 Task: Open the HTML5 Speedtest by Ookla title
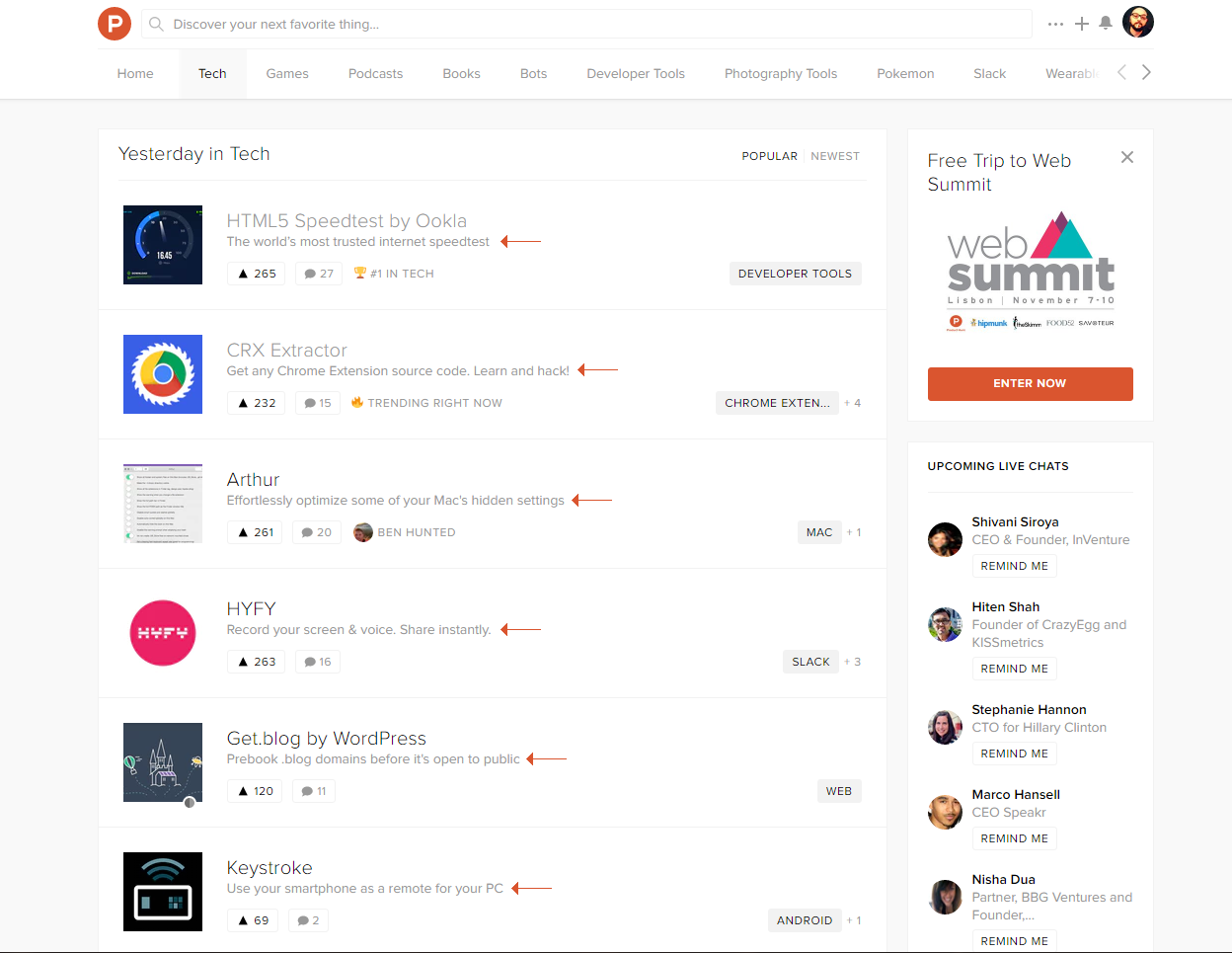(346, 220)
